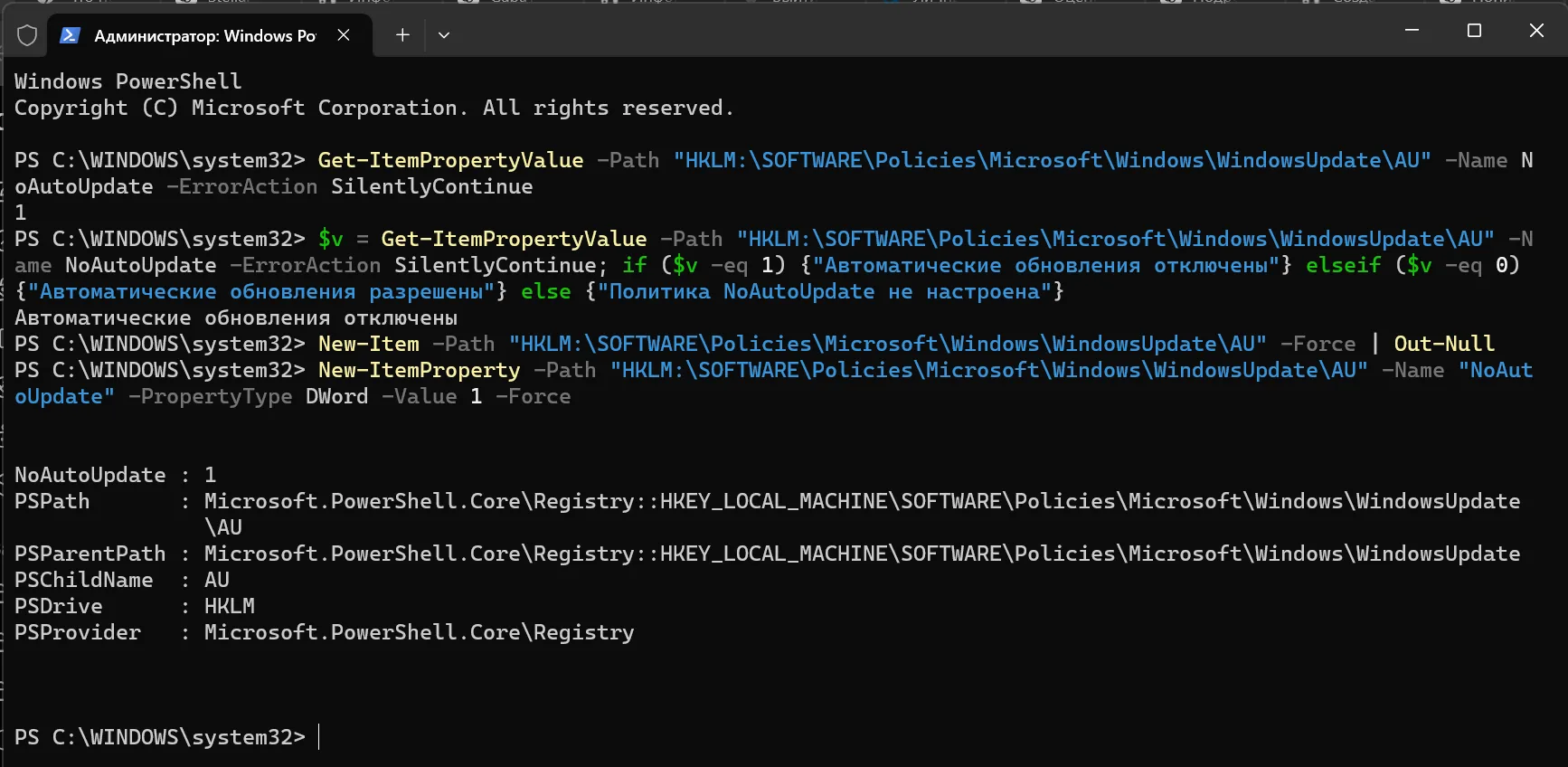Maximize the Windows Terminal window
Viewport: 1568px width, 767px height.
(1474, 31)
